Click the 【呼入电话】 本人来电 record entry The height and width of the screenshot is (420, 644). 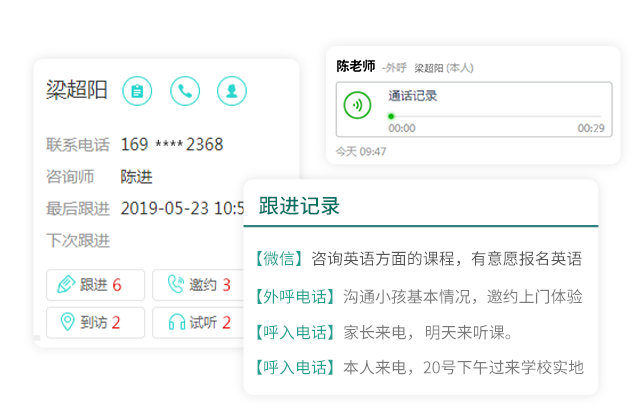coord(419,367)
